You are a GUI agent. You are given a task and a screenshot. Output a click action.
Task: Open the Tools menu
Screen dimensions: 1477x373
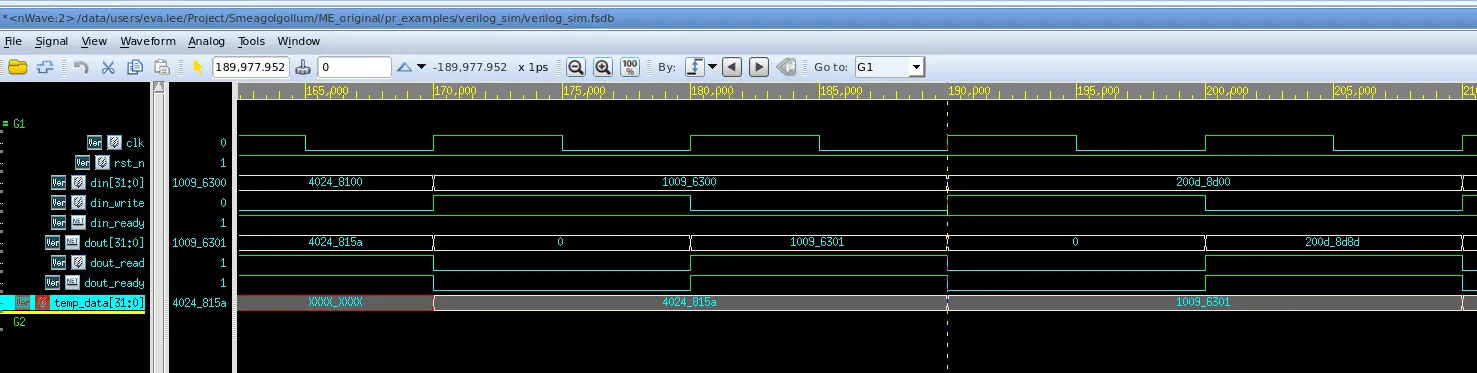(251, 41)
